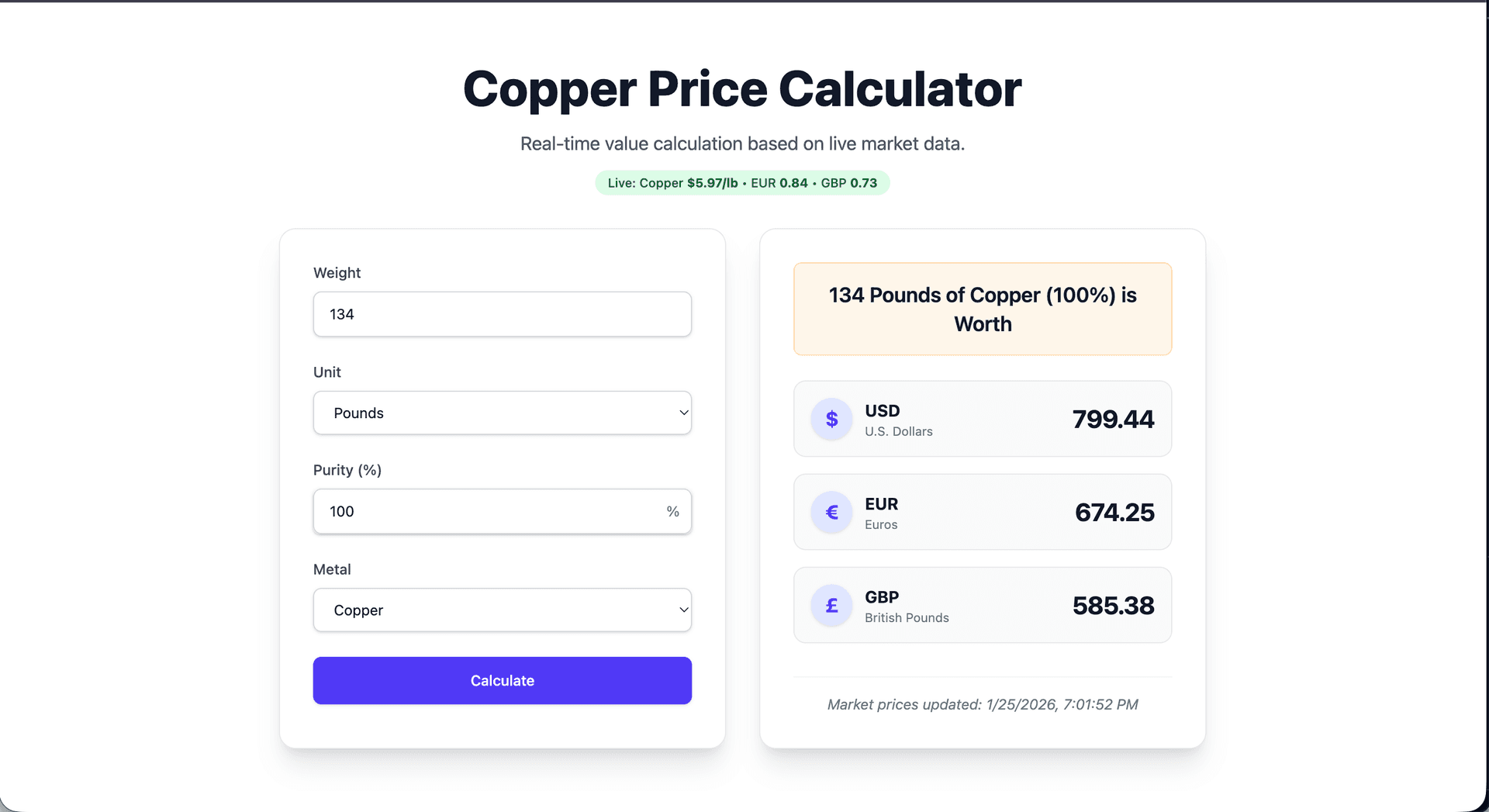Click the live copper price badge
Viewport: 1489px width, 812px height.
coord(741,183)
